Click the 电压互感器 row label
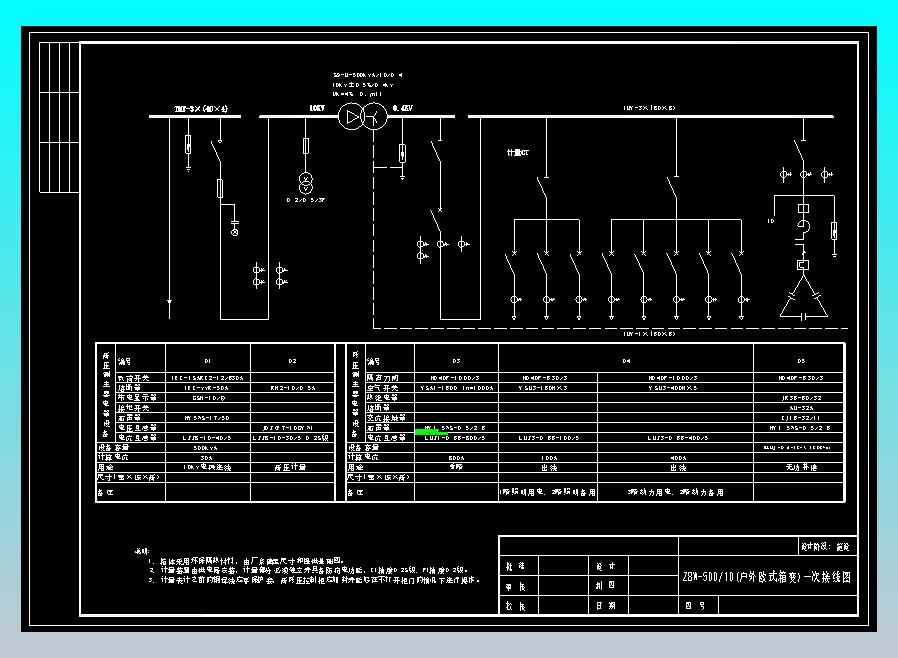The width and height of the screenshot is (898, 658). 137,428
